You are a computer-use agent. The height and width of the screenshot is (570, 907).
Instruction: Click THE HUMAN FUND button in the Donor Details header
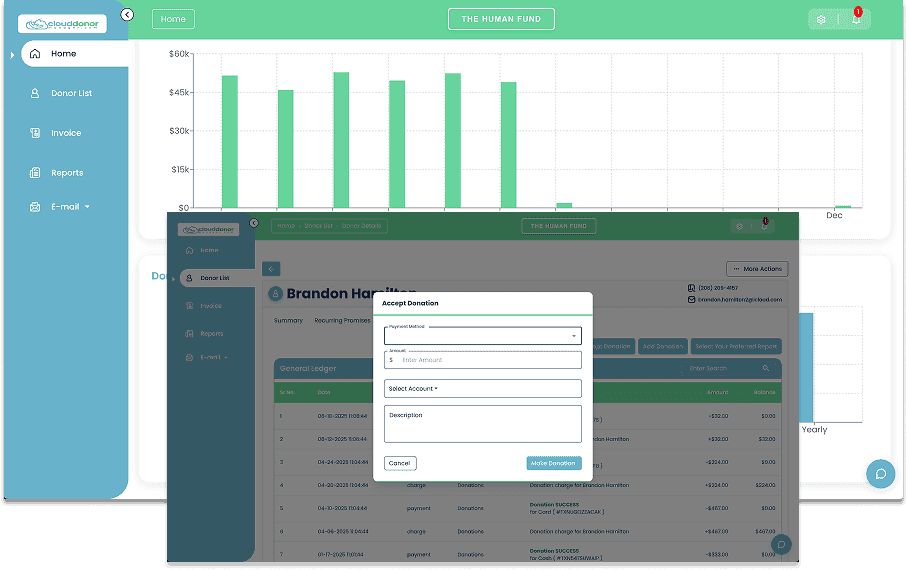coord(559,226)
